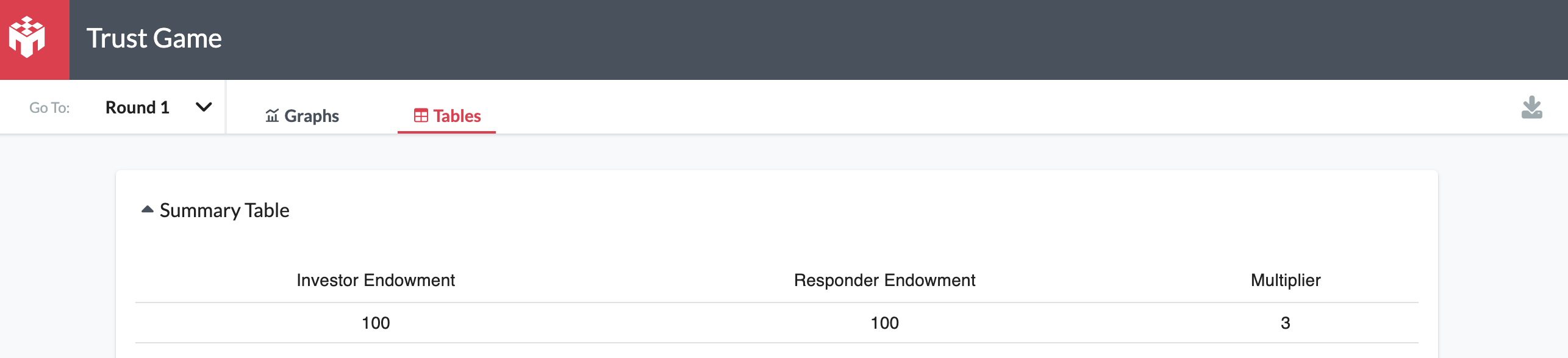
Task: Click the Trust Game title
Action: pyautogui.click(x=154, y=38)
